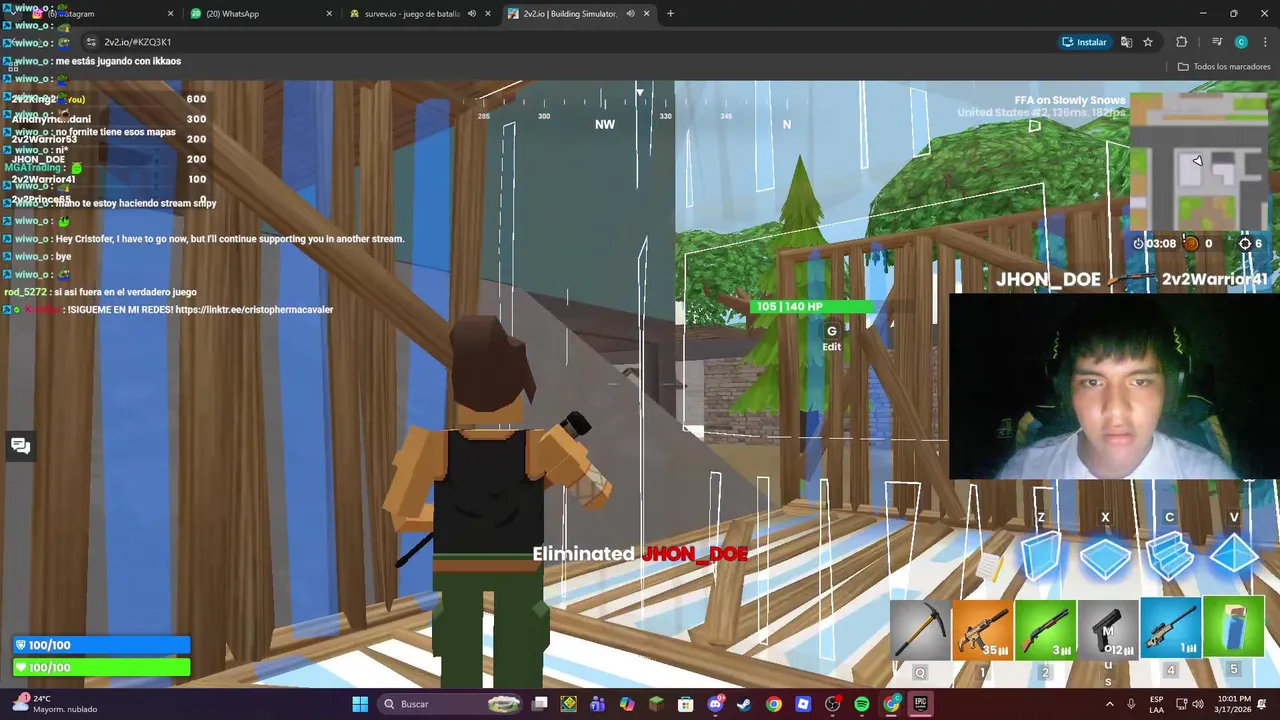The height and width of the screenshot is (720, 1280).
Task: Click the taskbar Buscar search box
Action: click(452, 704)
